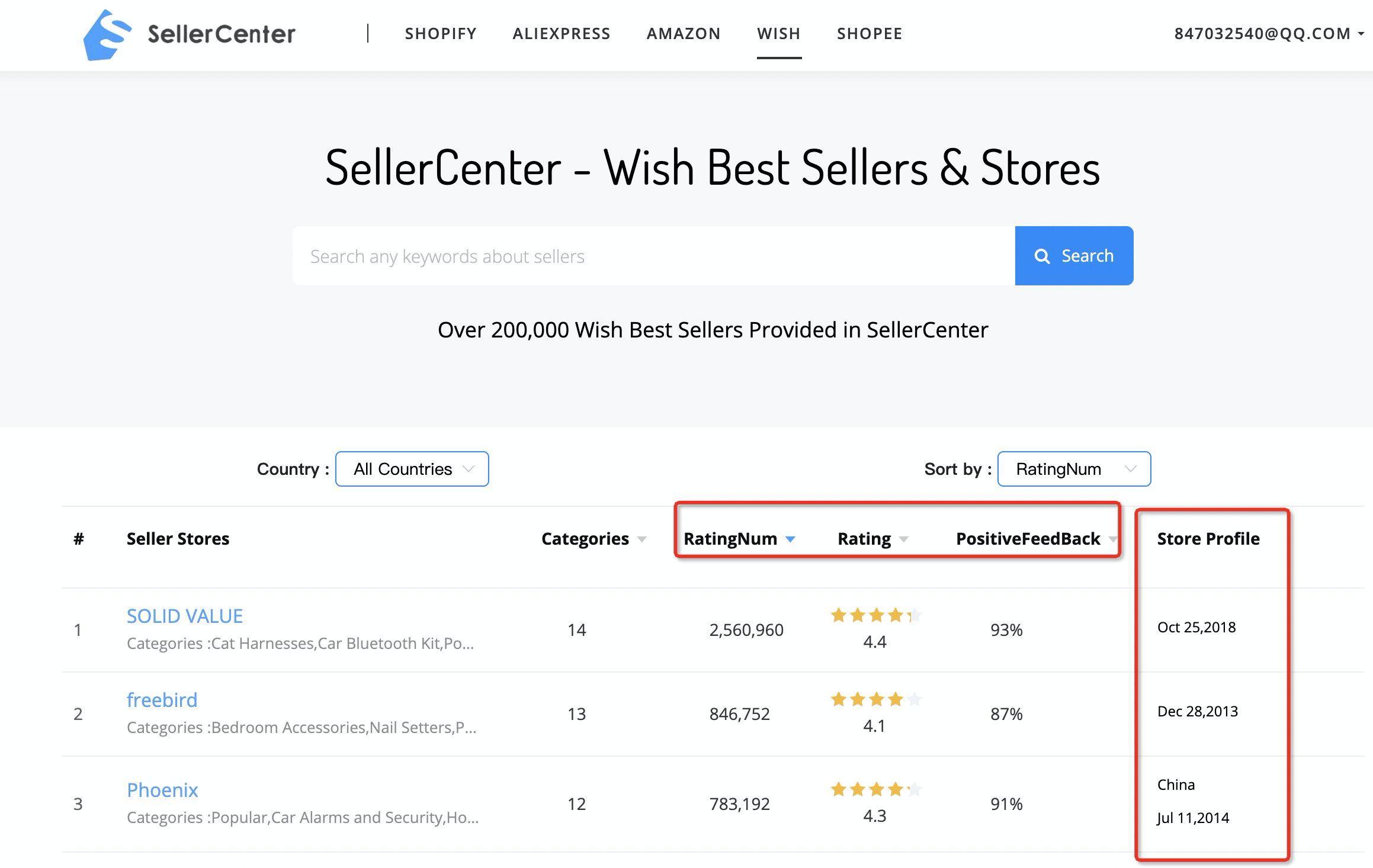Open the Country dropdown showing All Countries

(x=412, y=469)
